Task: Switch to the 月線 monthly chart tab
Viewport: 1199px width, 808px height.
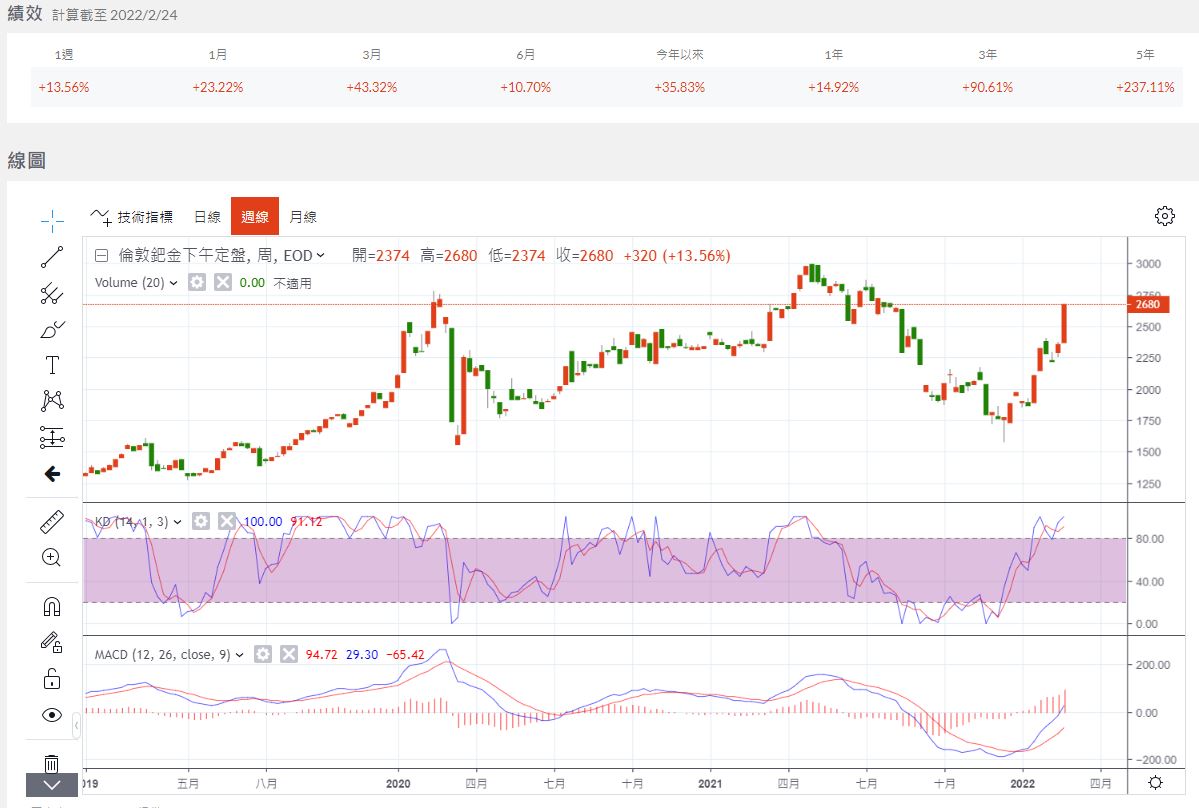Action: point(303,216)
